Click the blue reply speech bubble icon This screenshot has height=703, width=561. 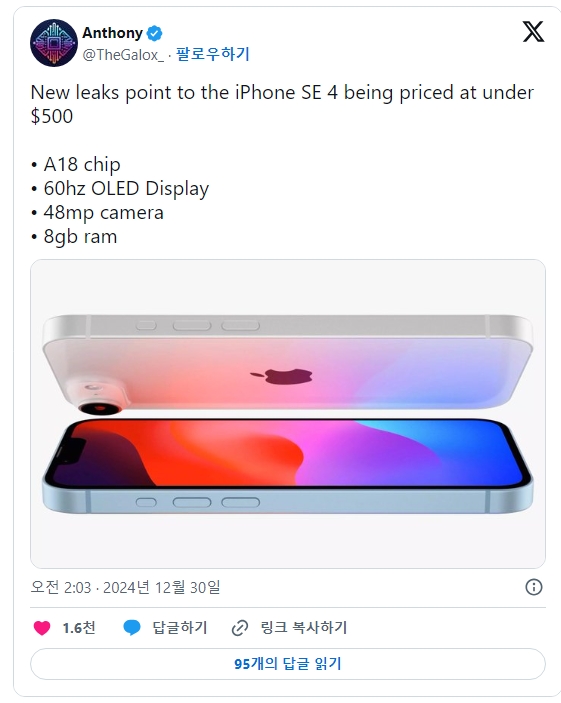coord(132,628)
